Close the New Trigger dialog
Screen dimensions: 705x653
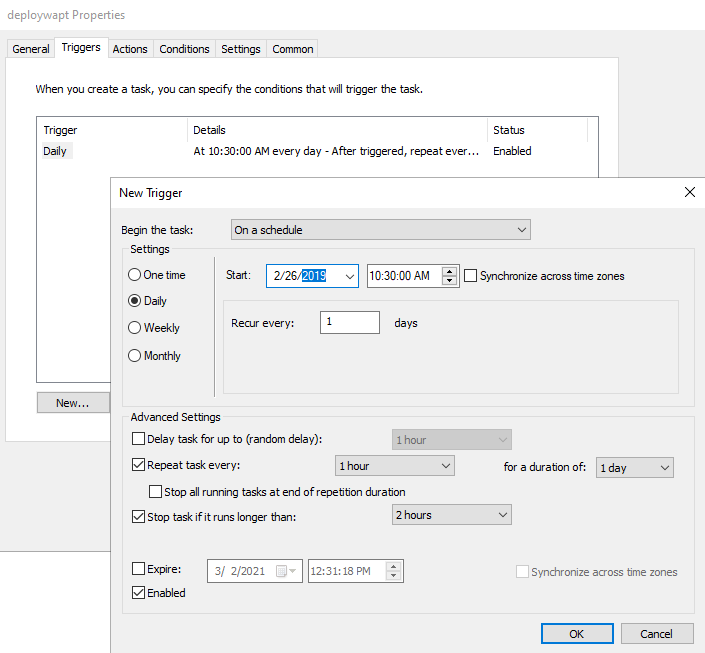click(x=689, y=192)
